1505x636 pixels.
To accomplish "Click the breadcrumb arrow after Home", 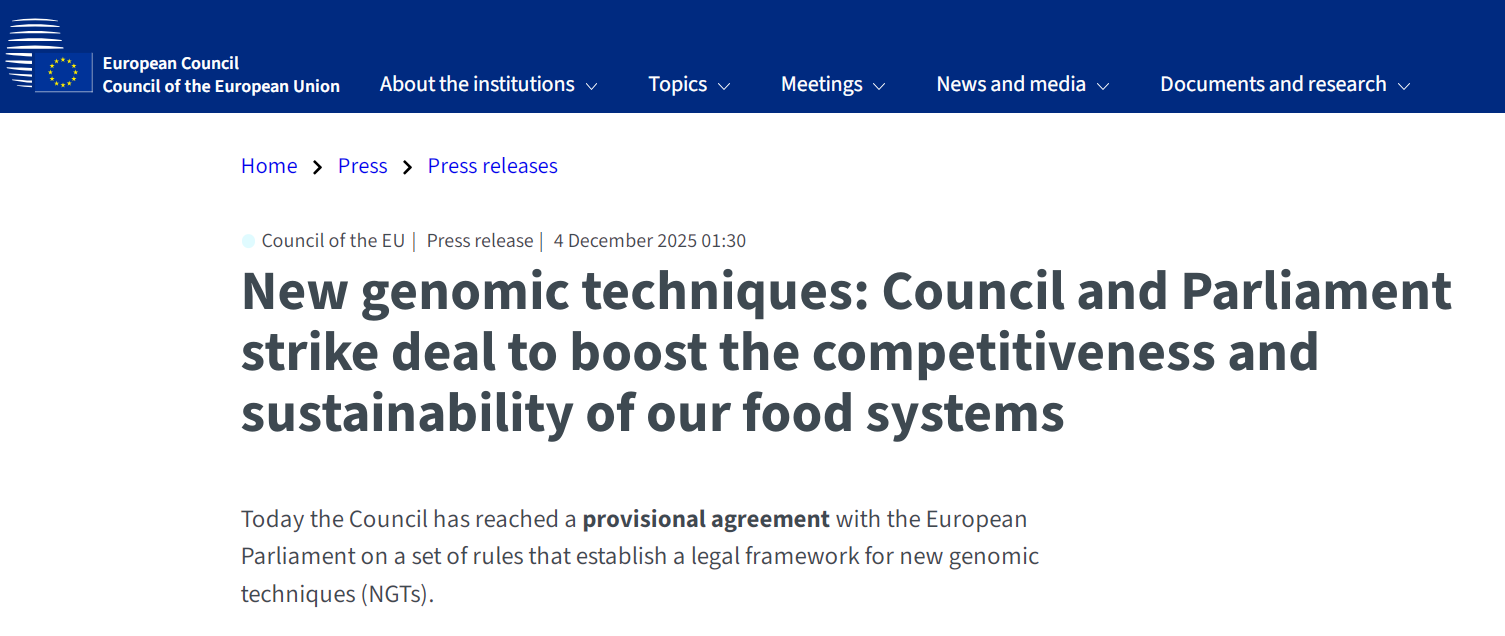I will (x=317, y=167).
